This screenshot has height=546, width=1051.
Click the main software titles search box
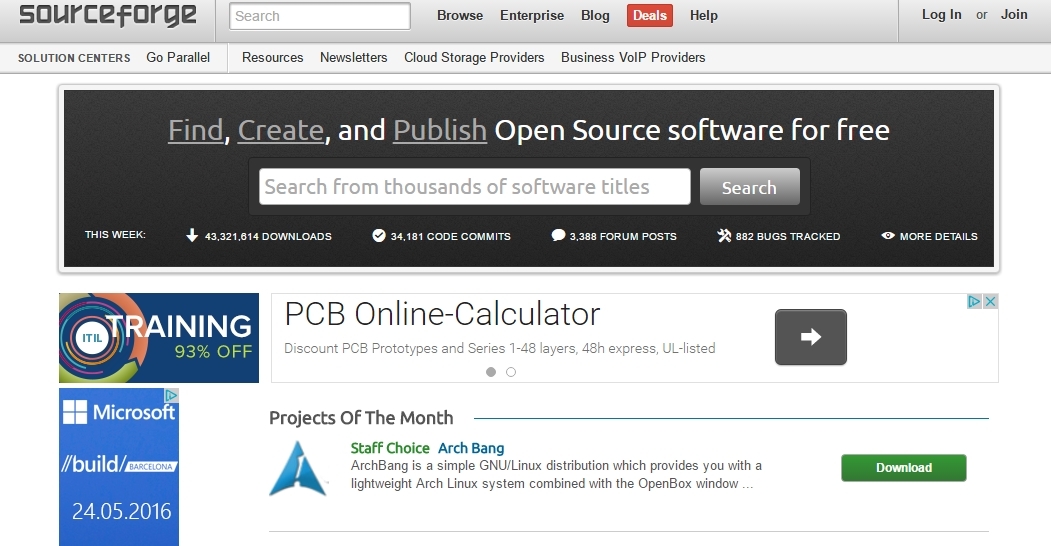tap(475, 186)
